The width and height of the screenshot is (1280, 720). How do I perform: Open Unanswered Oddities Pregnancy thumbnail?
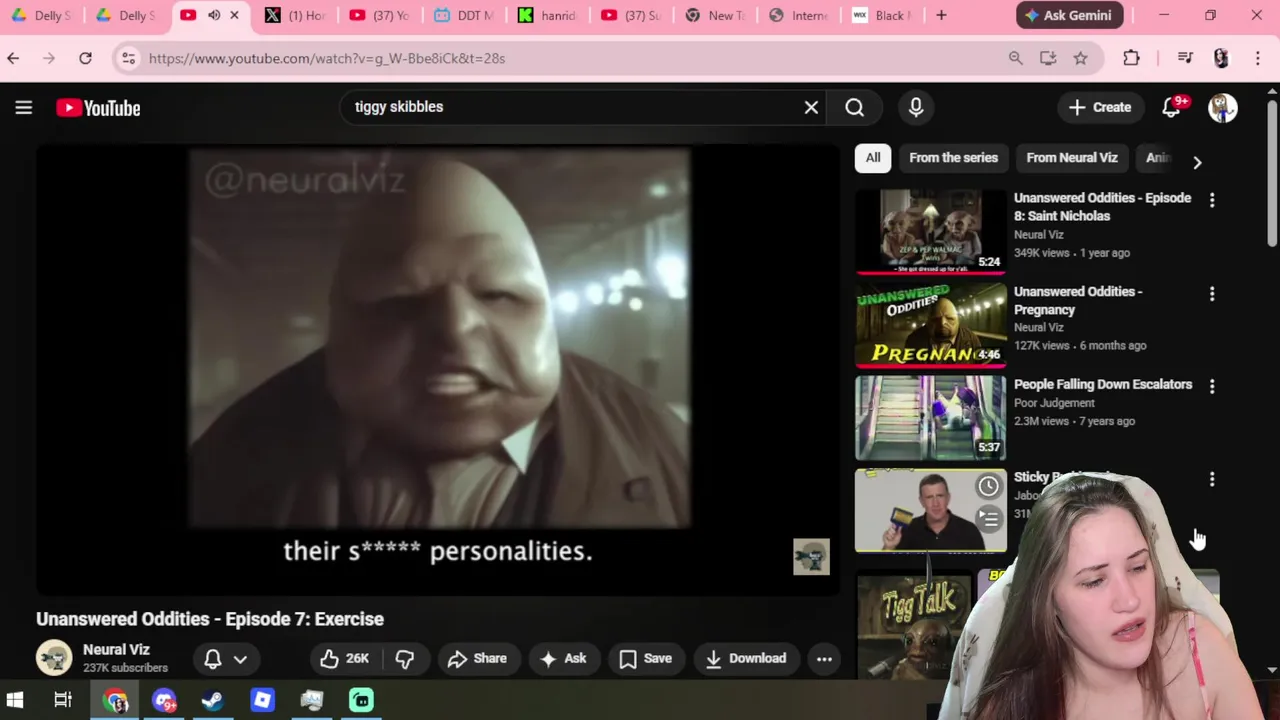(930, 324)
